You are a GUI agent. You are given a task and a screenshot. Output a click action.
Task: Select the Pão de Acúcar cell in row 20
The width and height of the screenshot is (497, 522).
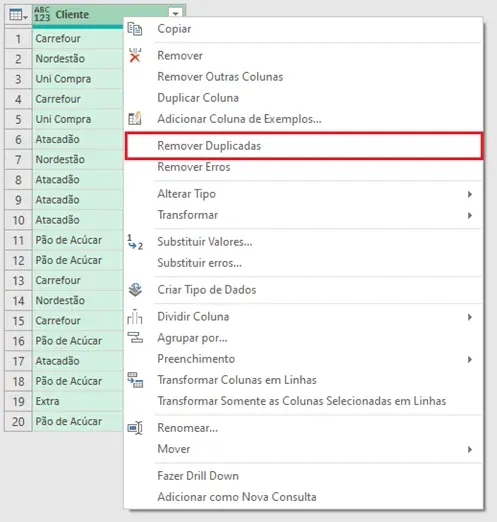(78, 422)
